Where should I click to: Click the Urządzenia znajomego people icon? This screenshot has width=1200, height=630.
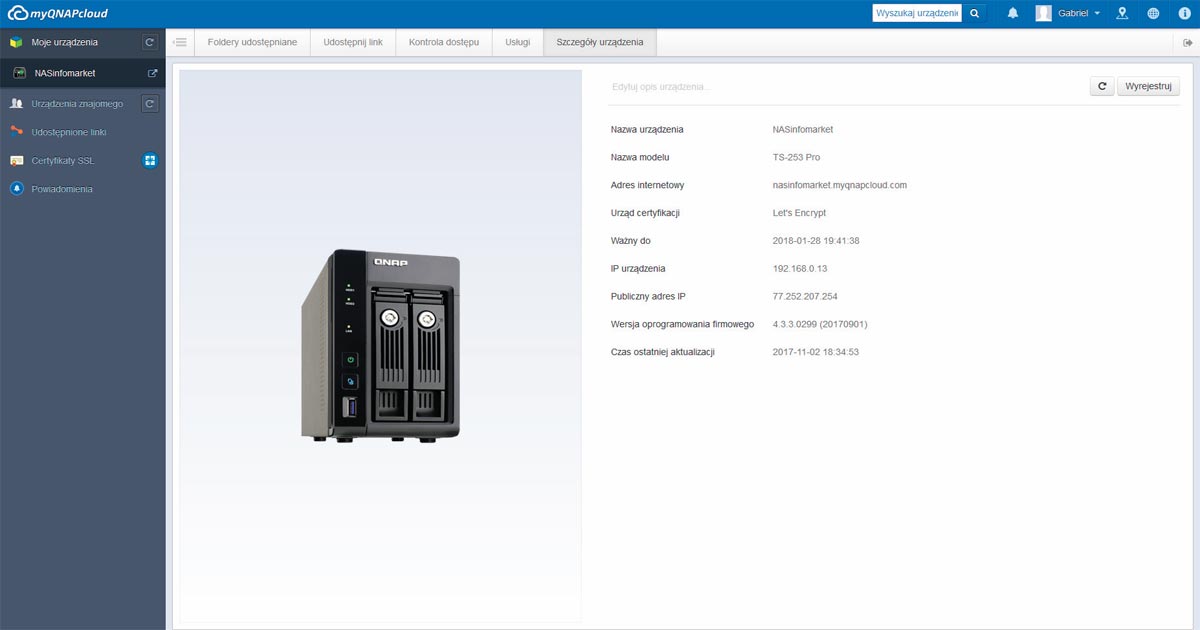[x=16, y=103]
